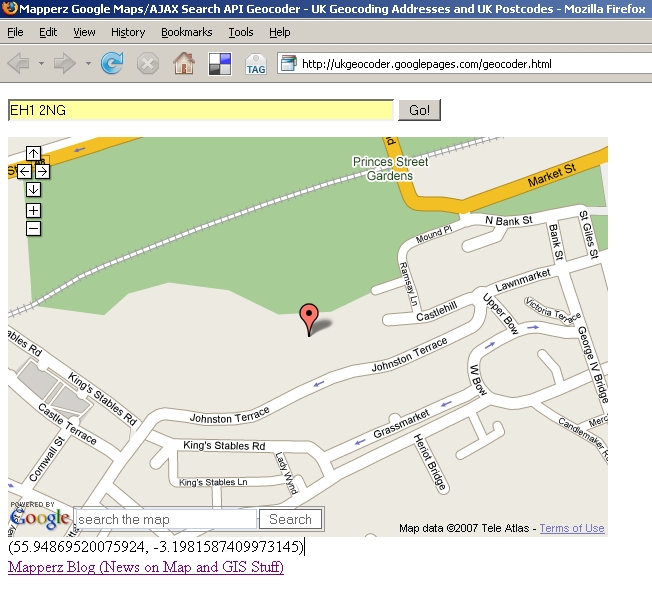
Task: Click the Google logo on the map
Action: pyautogui.click(x=40, y=518)
